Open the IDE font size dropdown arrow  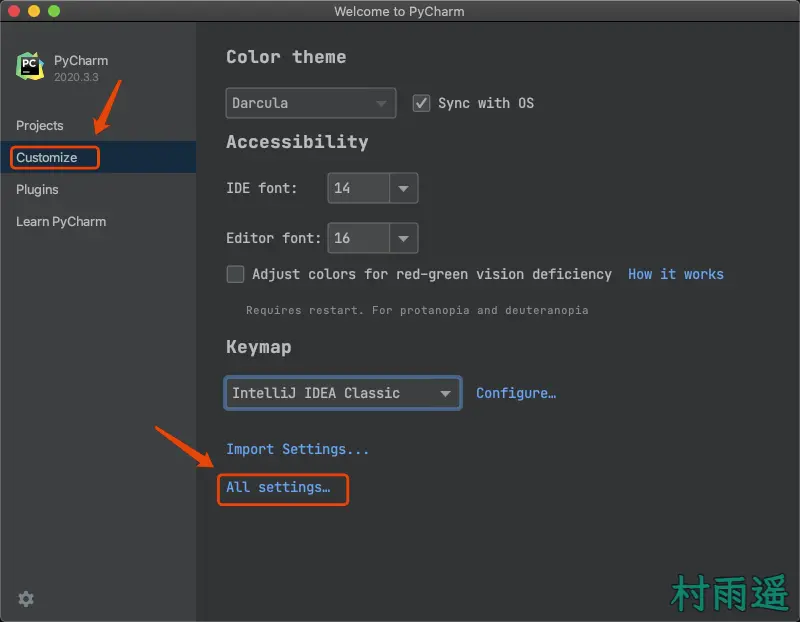pyautogui.click(x=403, y=188)
